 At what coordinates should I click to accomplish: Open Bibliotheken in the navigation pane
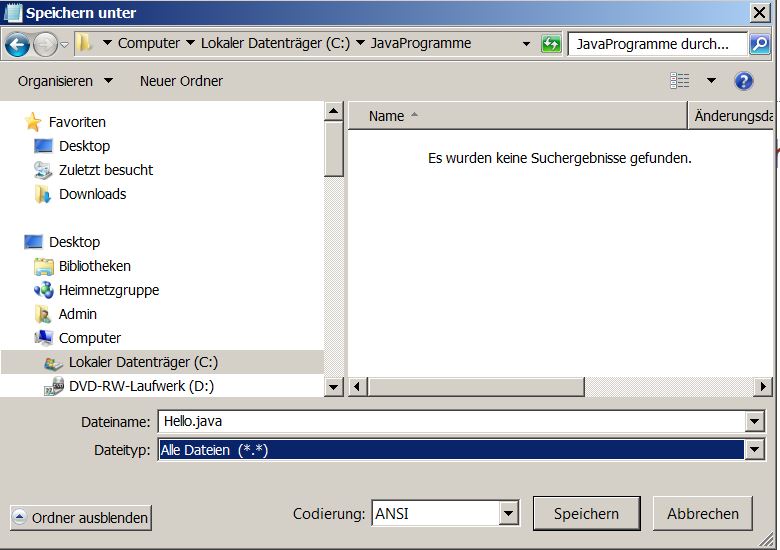(x=94, y=266)
